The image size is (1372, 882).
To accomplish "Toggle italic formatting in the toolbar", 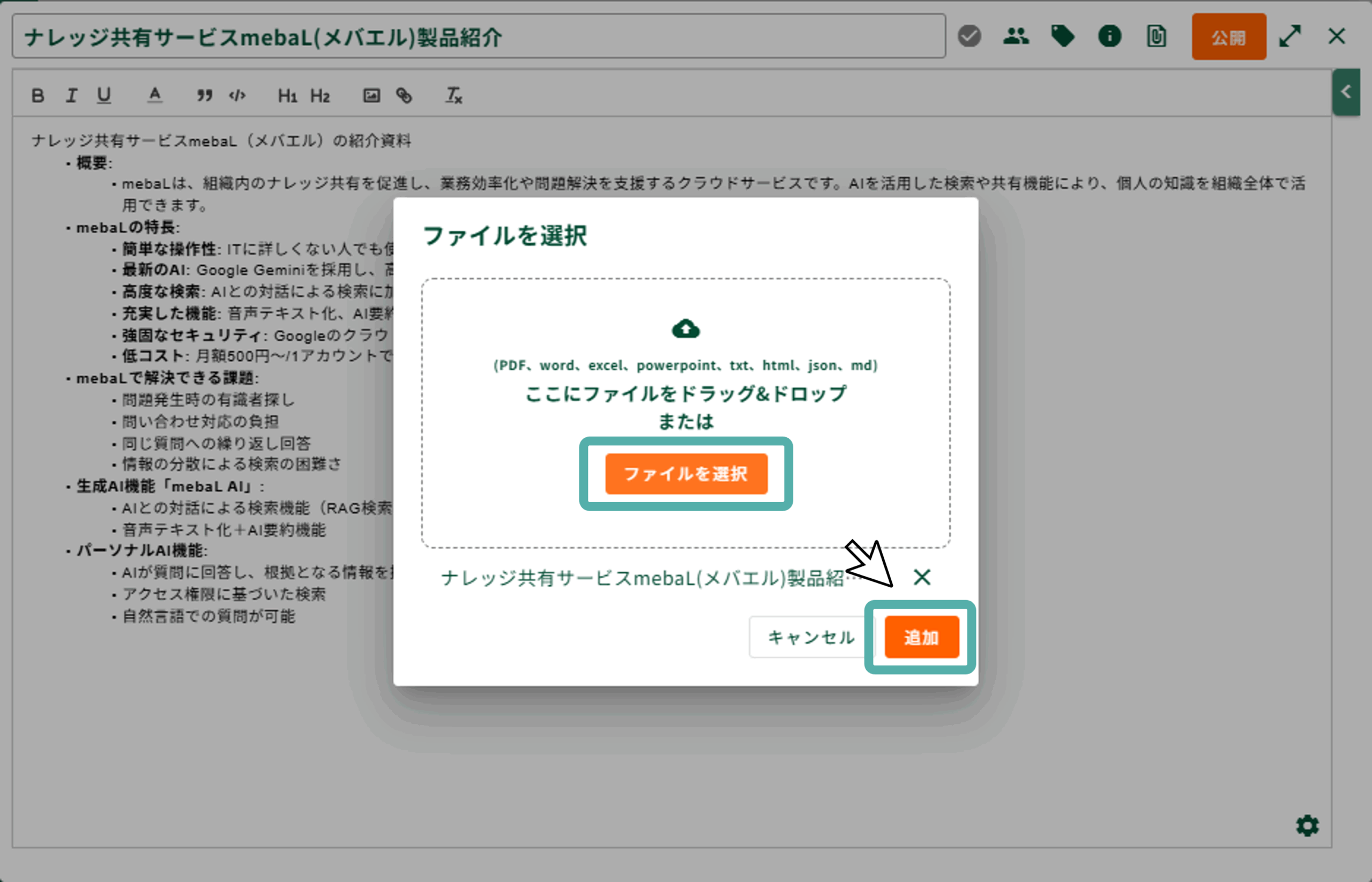I will [x=71, y=95].
